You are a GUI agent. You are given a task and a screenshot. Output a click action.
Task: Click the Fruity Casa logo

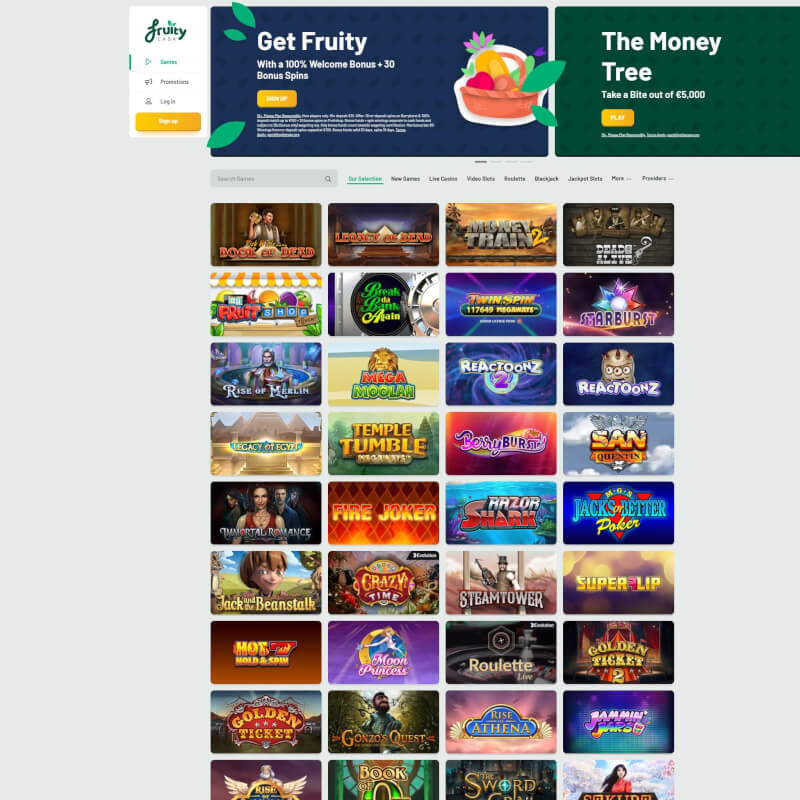166,31
